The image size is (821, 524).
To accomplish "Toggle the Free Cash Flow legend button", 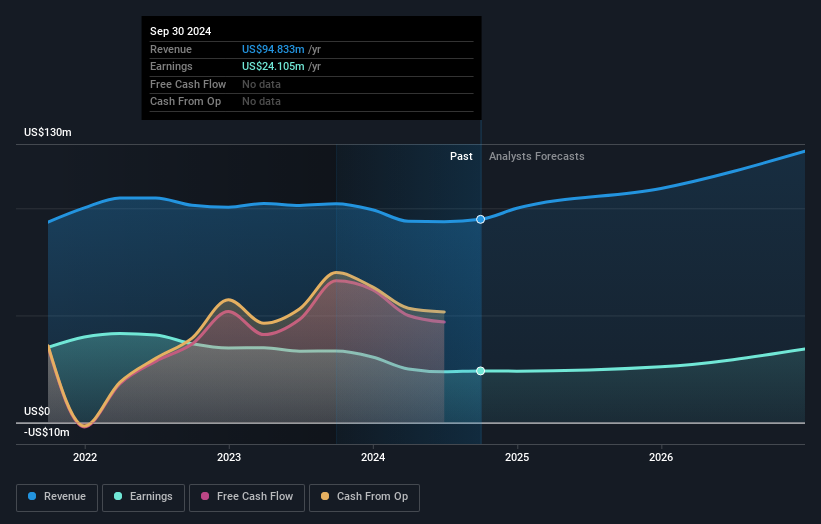I will tap(247, 497).
